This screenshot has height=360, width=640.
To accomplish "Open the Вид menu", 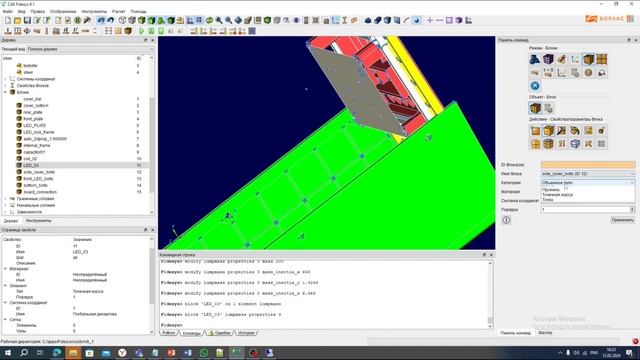I will coord(22,11).
